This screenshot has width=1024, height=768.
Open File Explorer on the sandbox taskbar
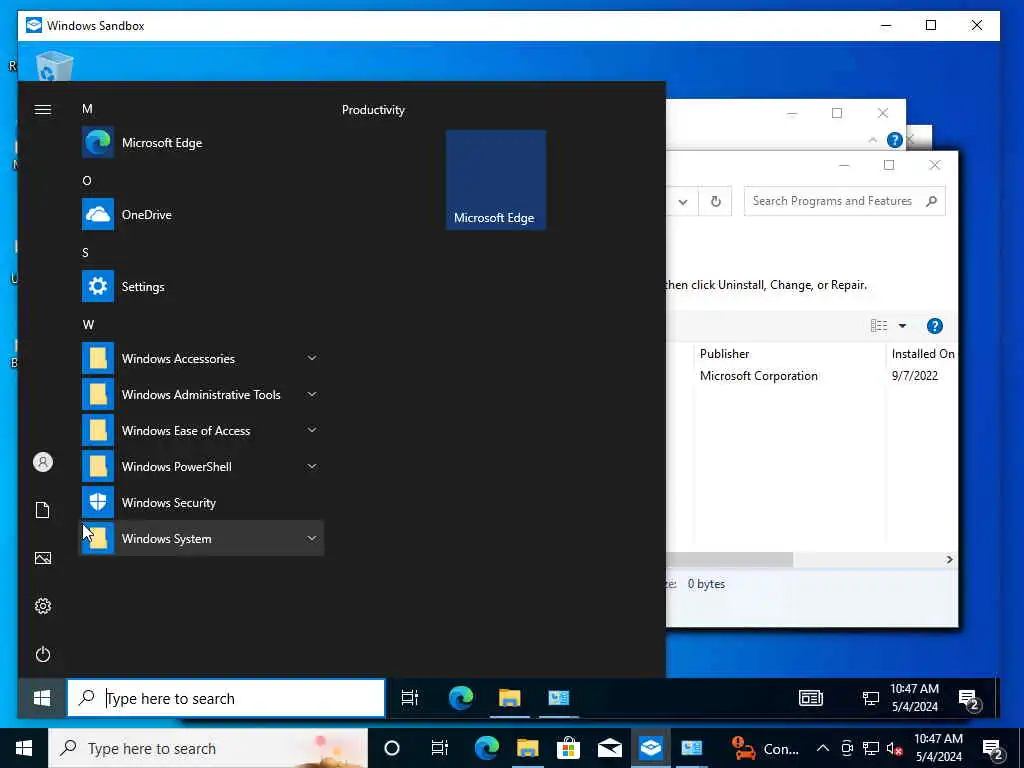(509, 698)
